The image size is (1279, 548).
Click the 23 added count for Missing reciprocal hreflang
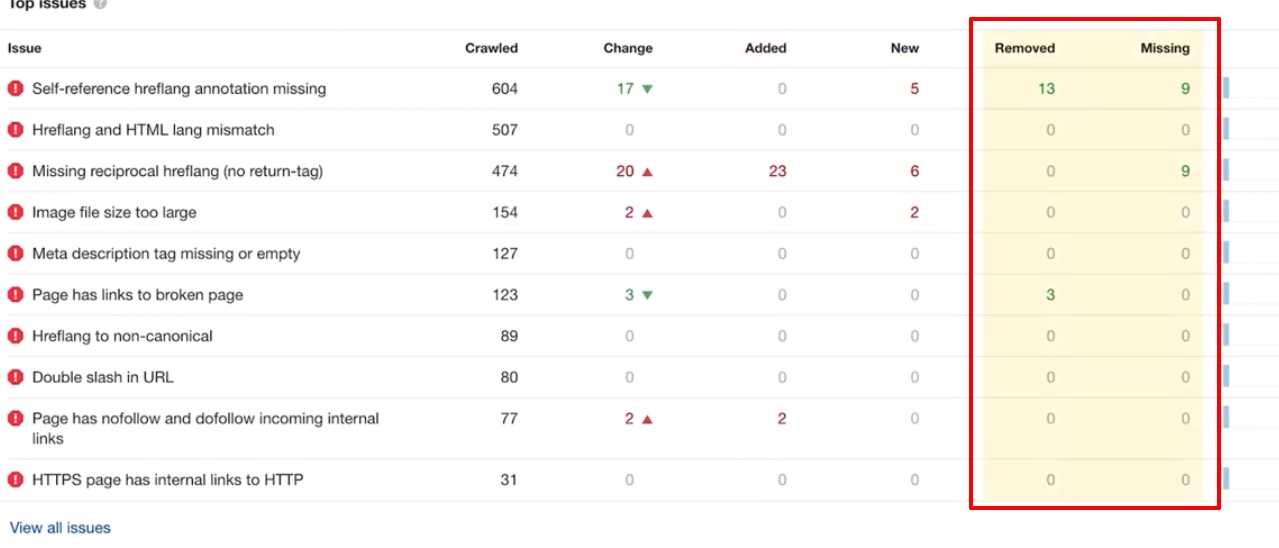pos(777,171)
